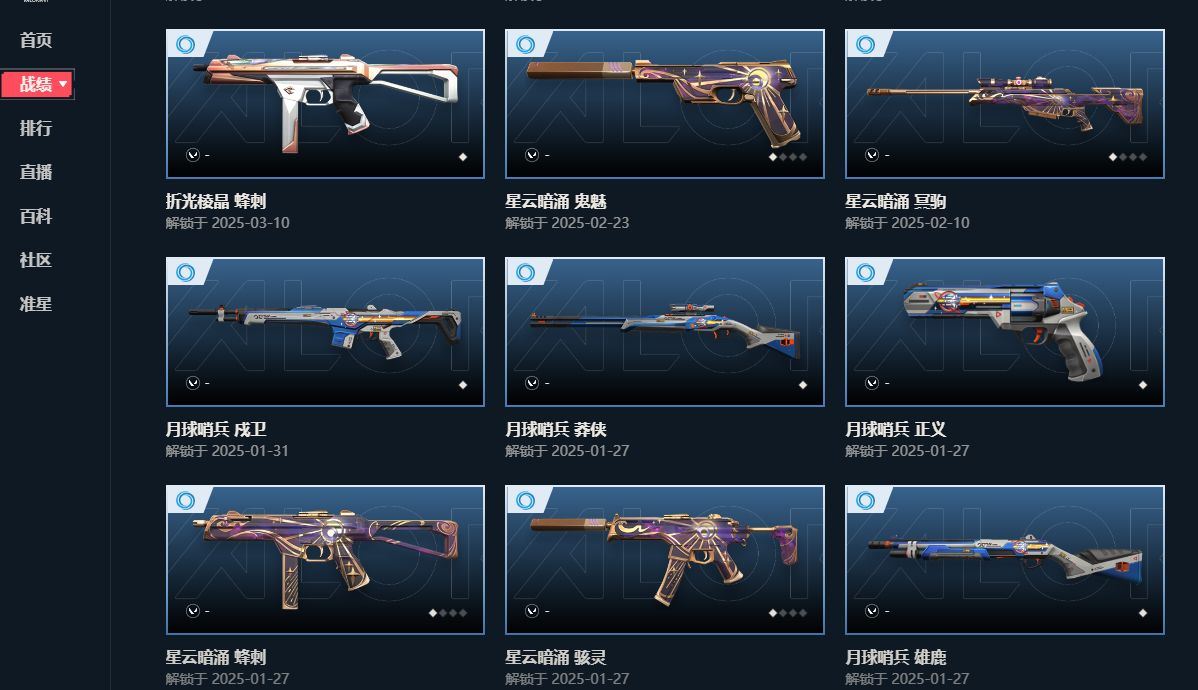This screenshot has width=1198, height=690.
Task: Click the Valorant round icon on 星云暗涌 冥驹 card
Action: pyautogui.click(x=872, y=155)
